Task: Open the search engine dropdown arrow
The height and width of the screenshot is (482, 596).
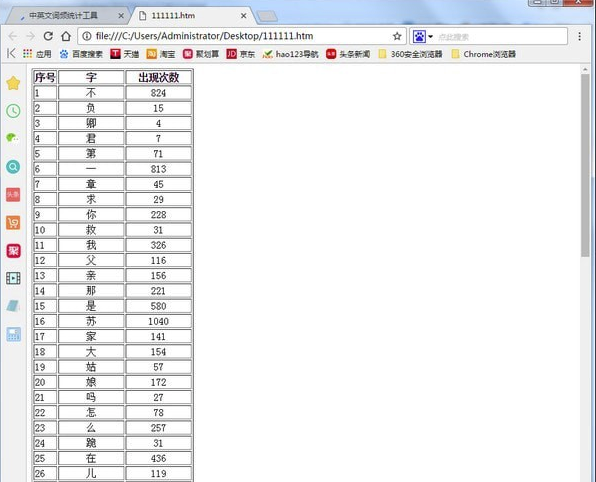Action: [430, 36]
